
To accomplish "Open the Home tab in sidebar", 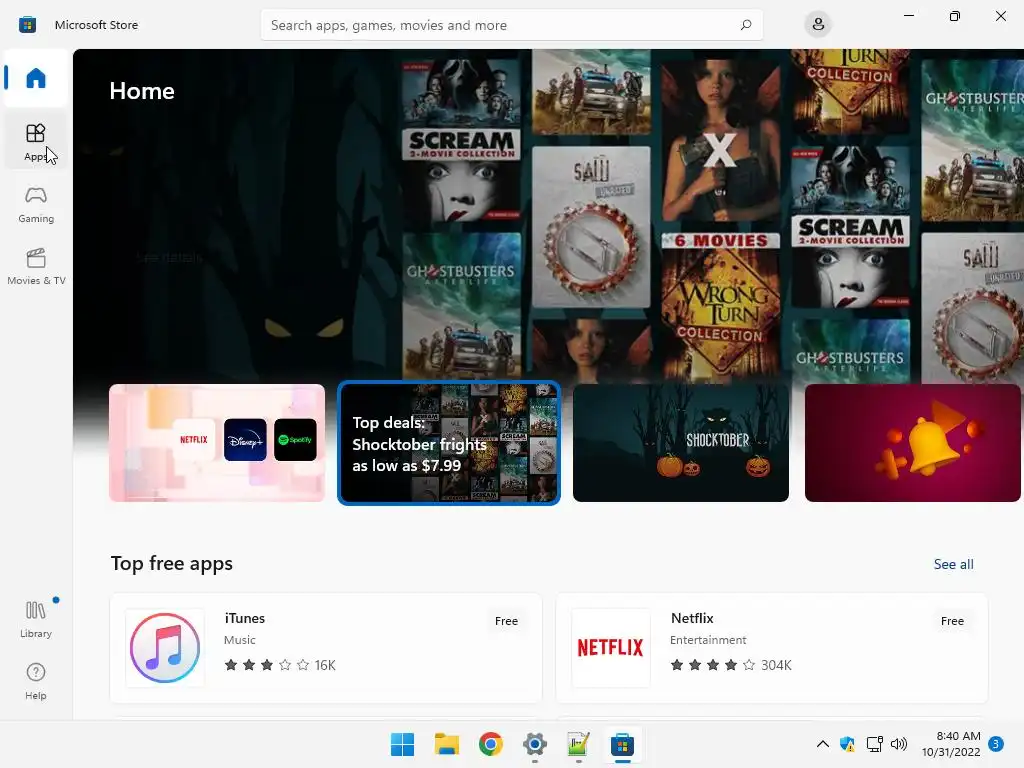I will point(36,78).
